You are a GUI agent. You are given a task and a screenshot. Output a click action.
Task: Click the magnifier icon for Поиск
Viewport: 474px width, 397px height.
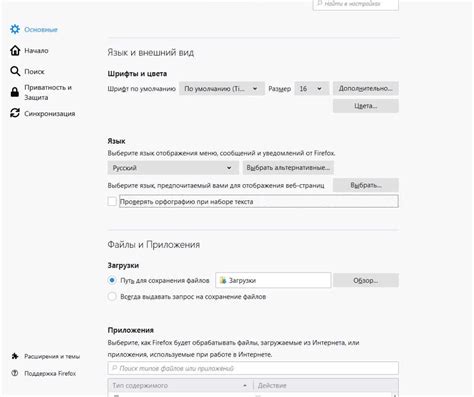[15, 71]
